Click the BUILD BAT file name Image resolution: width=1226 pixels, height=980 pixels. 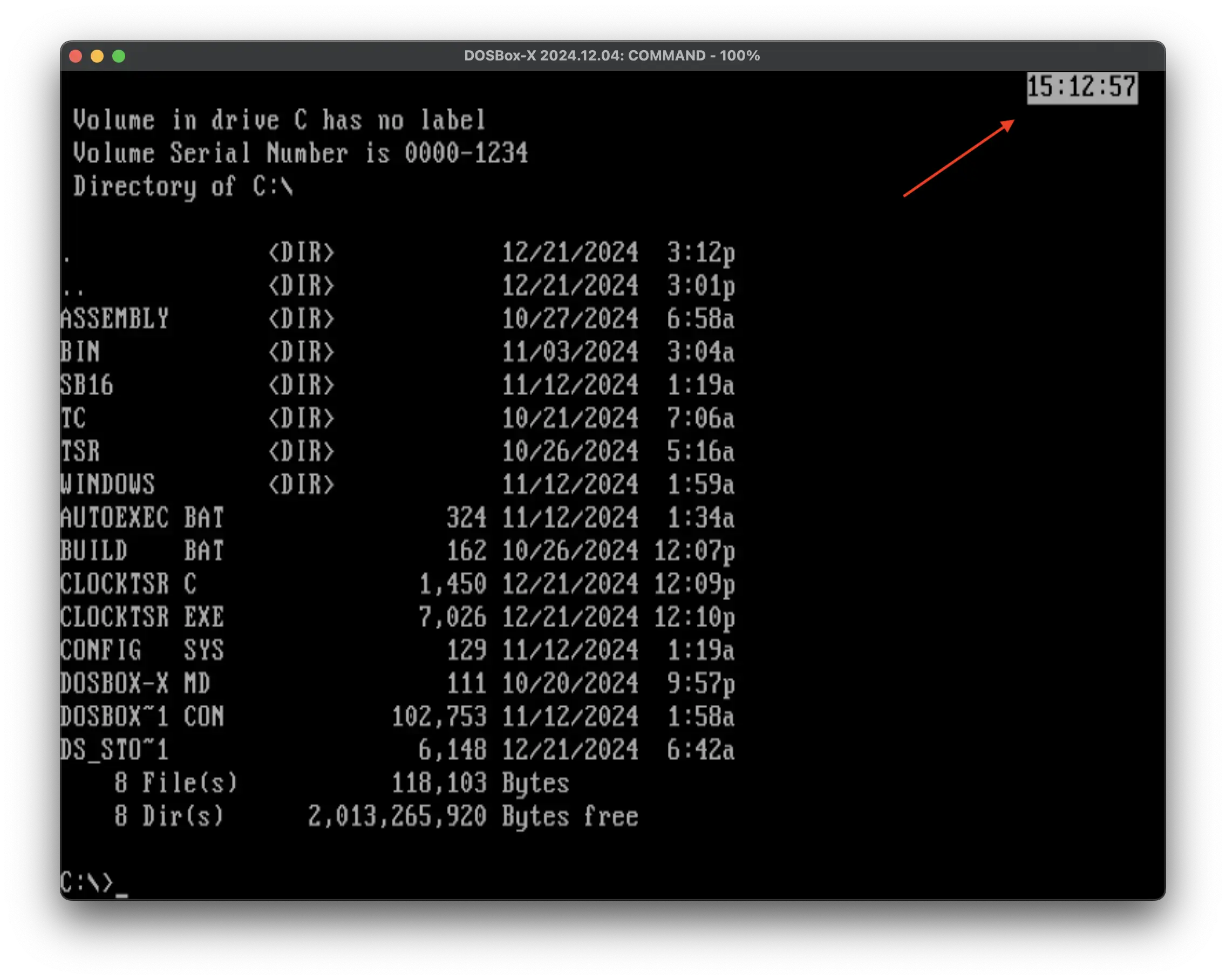coord(142,550)
